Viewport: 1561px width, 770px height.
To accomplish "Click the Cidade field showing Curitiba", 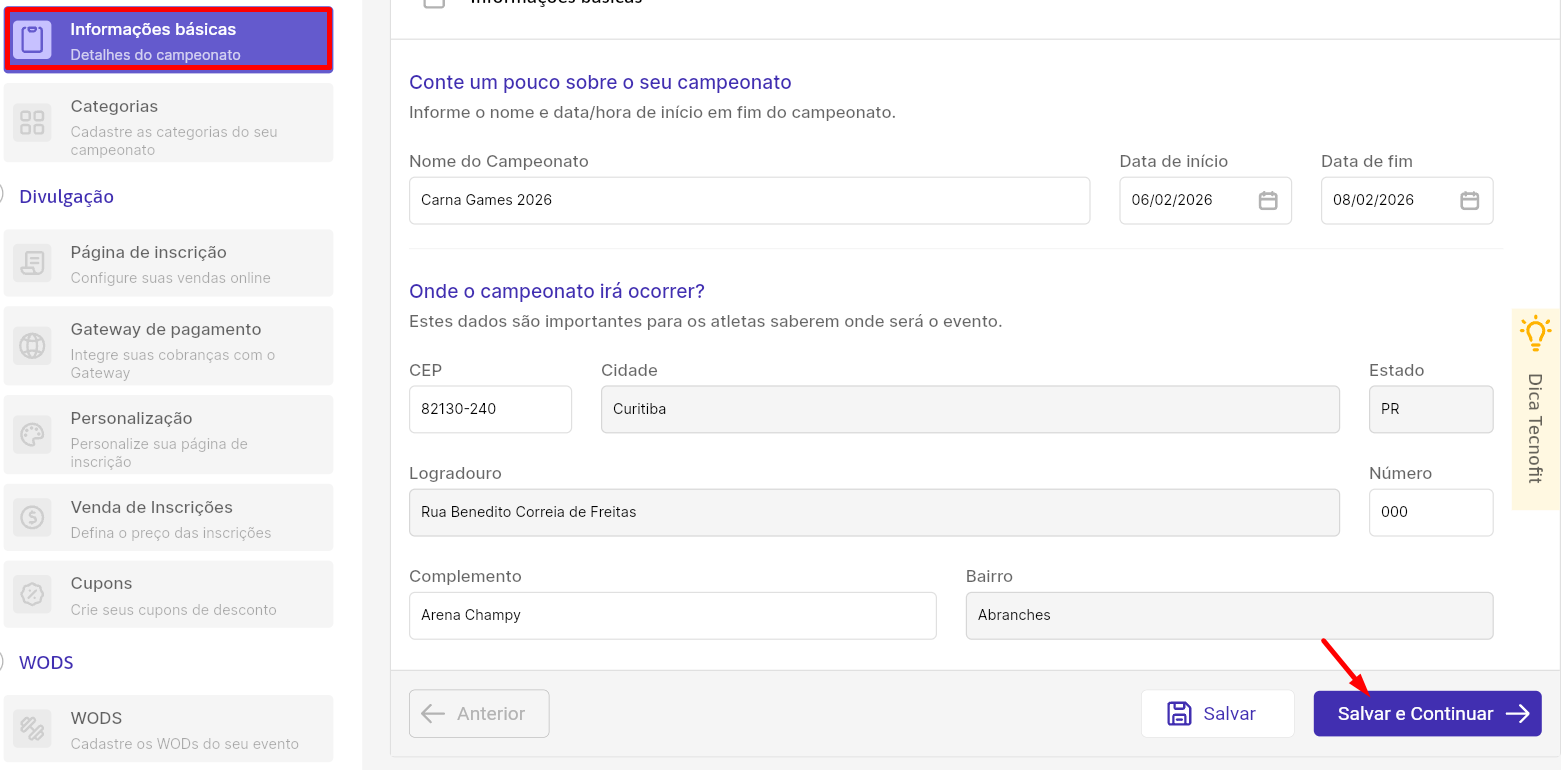I will (x=970, y=409).
